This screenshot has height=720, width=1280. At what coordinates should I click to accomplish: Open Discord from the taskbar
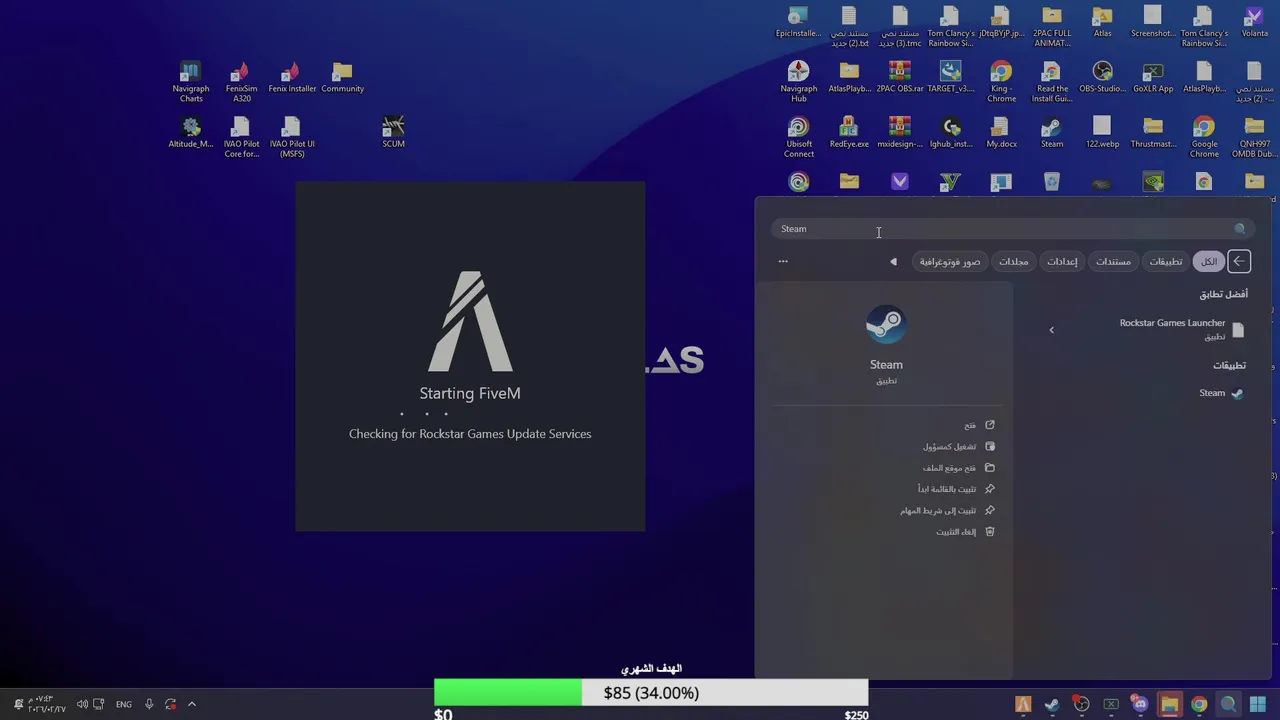pyautogui.click(x=1140, y=704)
